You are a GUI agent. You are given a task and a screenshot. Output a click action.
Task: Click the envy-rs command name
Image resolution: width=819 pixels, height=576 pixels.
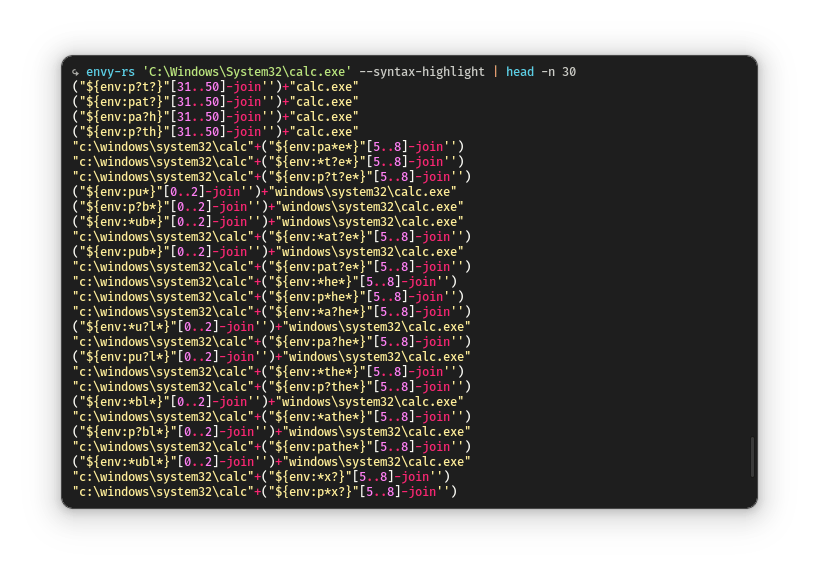tap(110, 72)
